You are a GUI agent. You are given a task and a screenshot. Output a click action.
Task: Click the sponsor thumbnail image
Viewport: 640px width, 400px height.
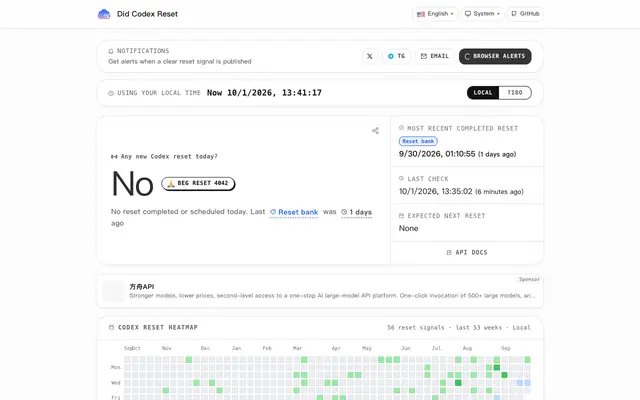coord(114,291)
